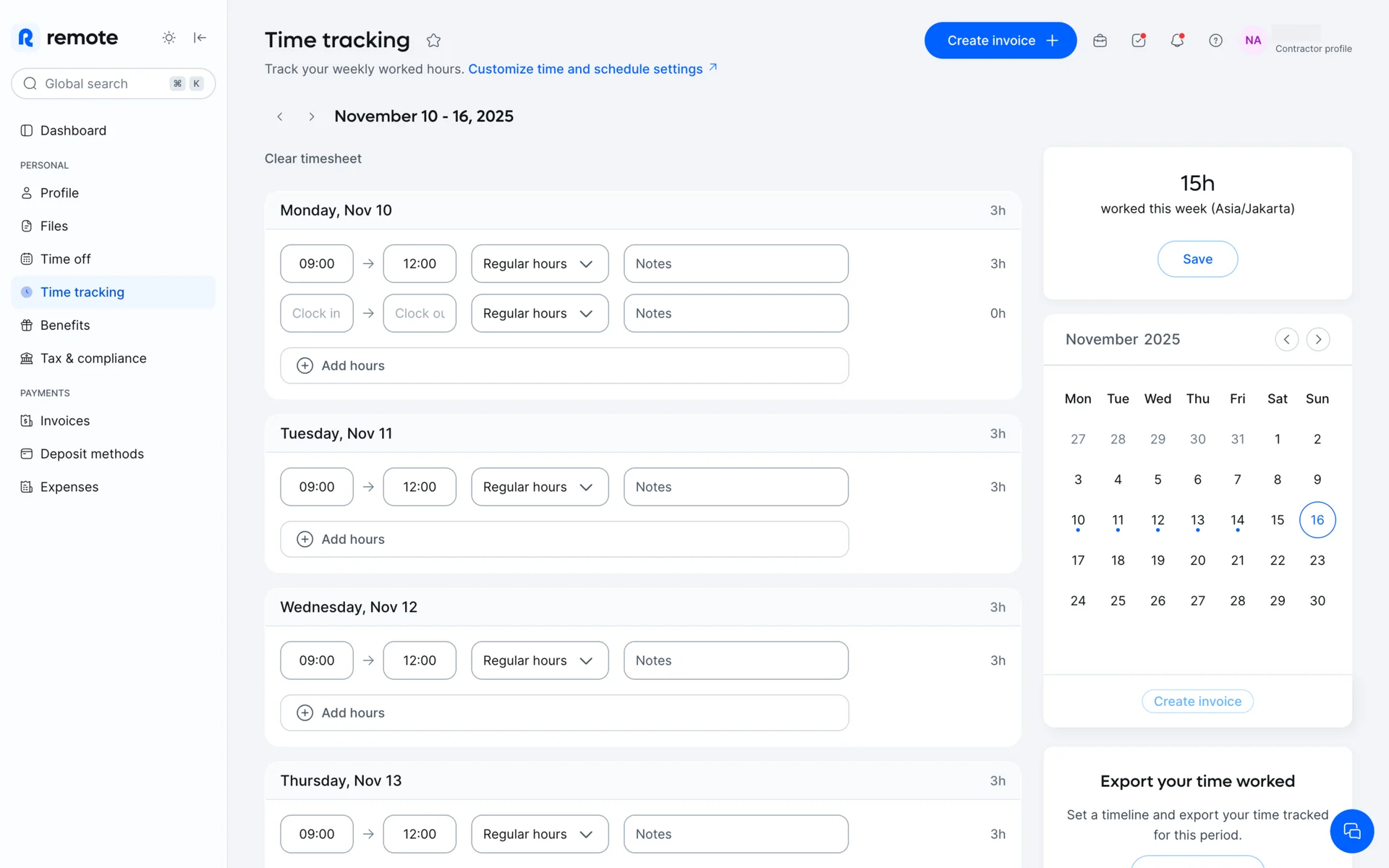This screenshot has width=1389, height=868.
Task: Open Customize time and schedule settings link
Action: coord(585,69)
